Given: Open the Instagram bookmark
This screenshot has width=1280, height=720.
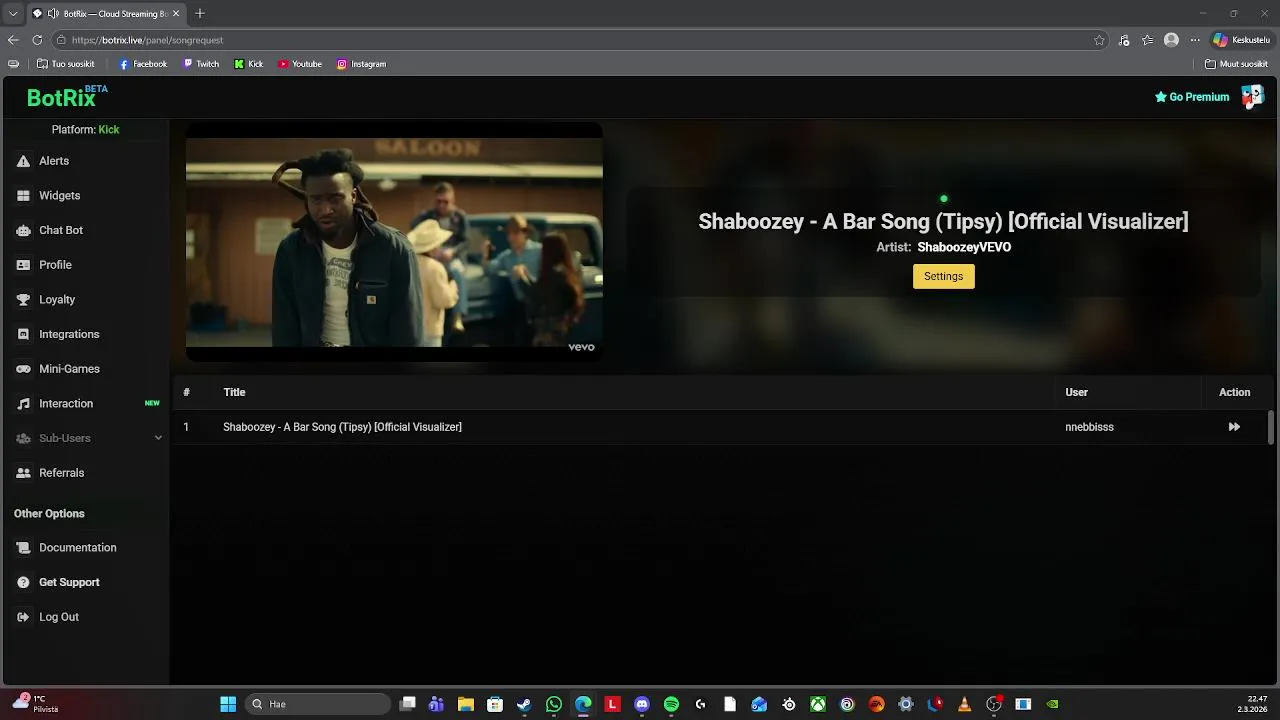Looking at the screenshot, I should click(361, 64).
